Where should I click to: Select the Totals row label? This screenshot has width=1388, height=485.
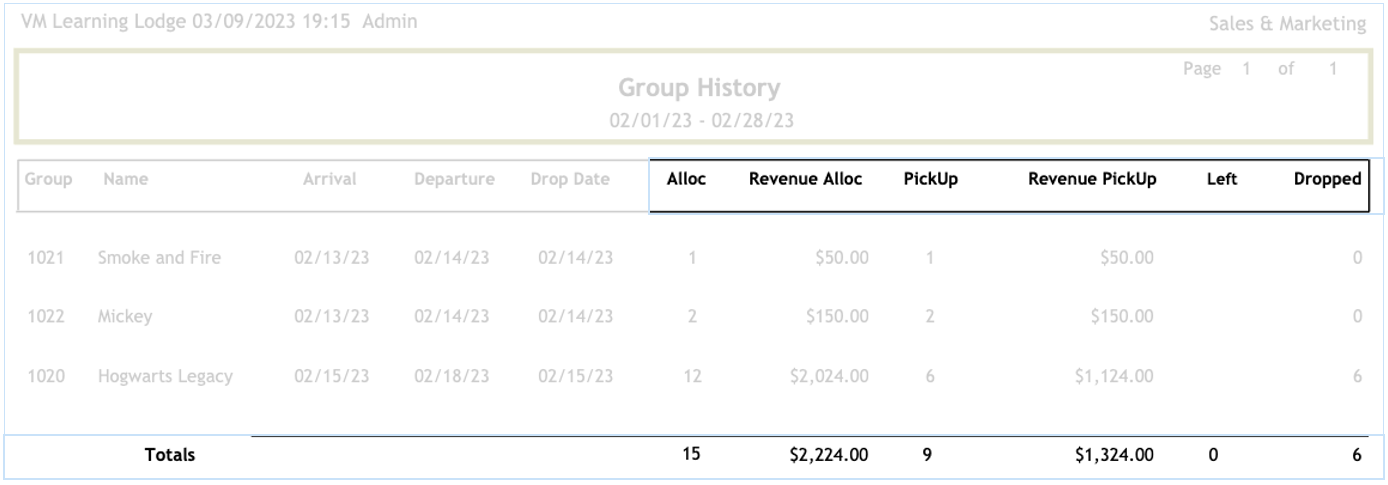(x=169, y=456)
